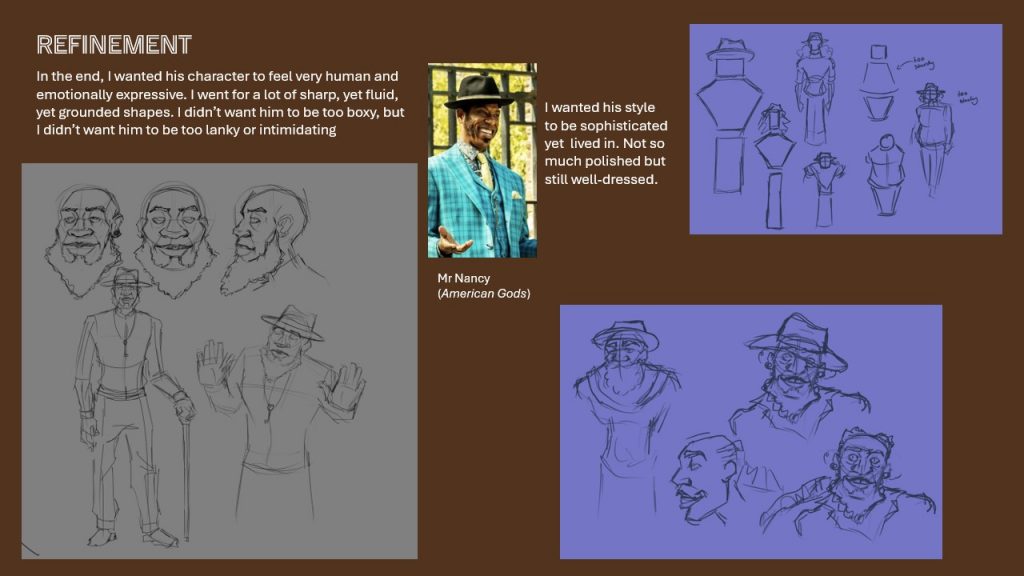Click the purple hat portrait sketches image

751,432
